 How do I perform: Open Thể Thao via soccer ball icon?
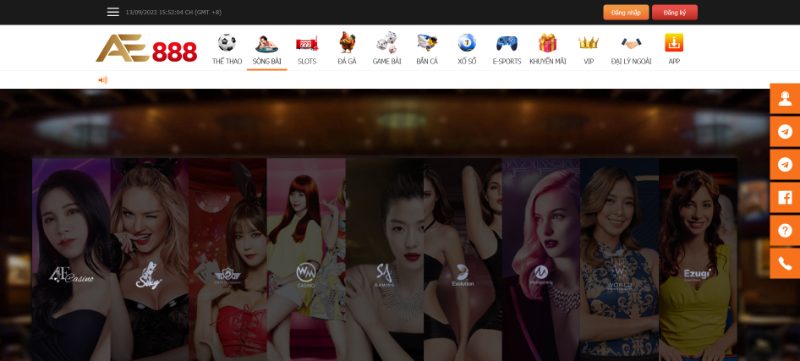pyautogui.click(x=227, y=42)
